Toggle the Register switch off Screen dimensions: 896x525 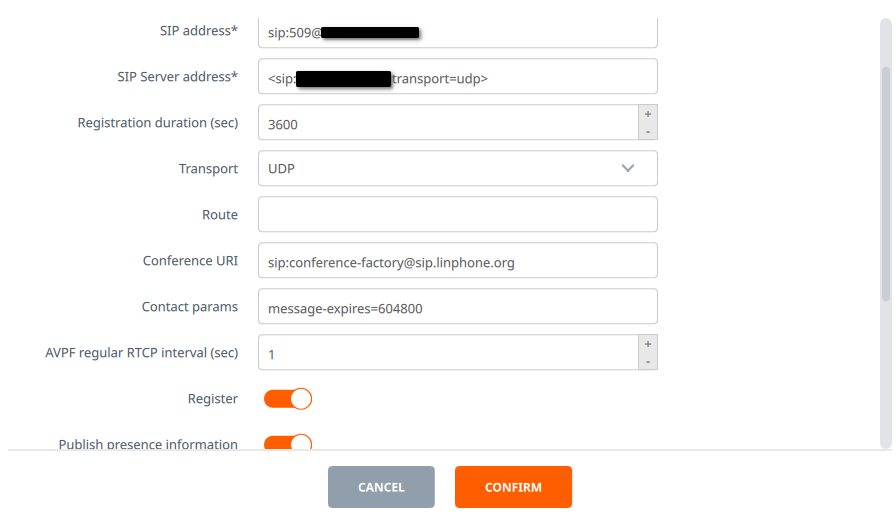point(287,399)
